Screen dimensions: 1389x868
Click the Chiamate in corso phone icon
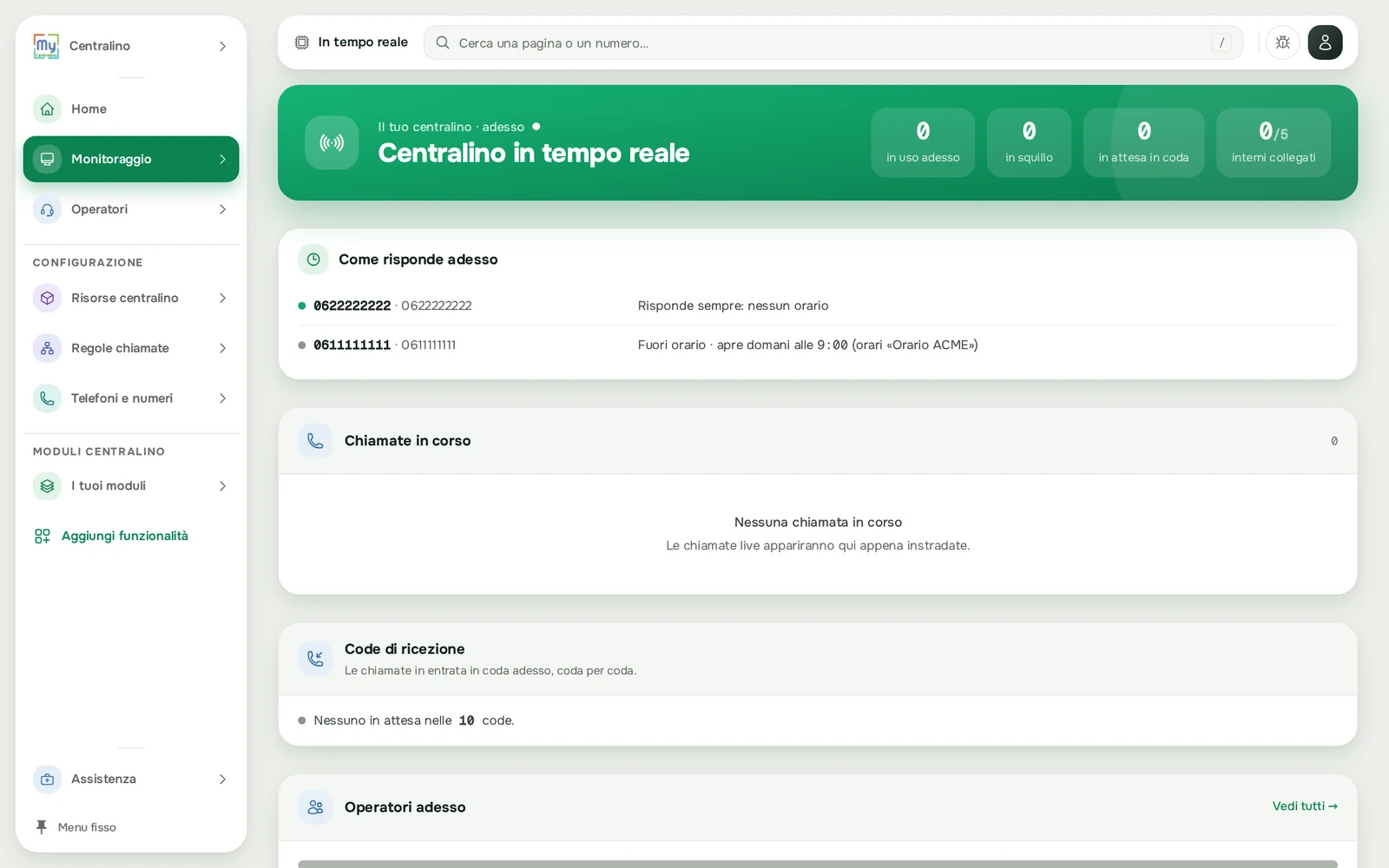[x=315, y=441]
